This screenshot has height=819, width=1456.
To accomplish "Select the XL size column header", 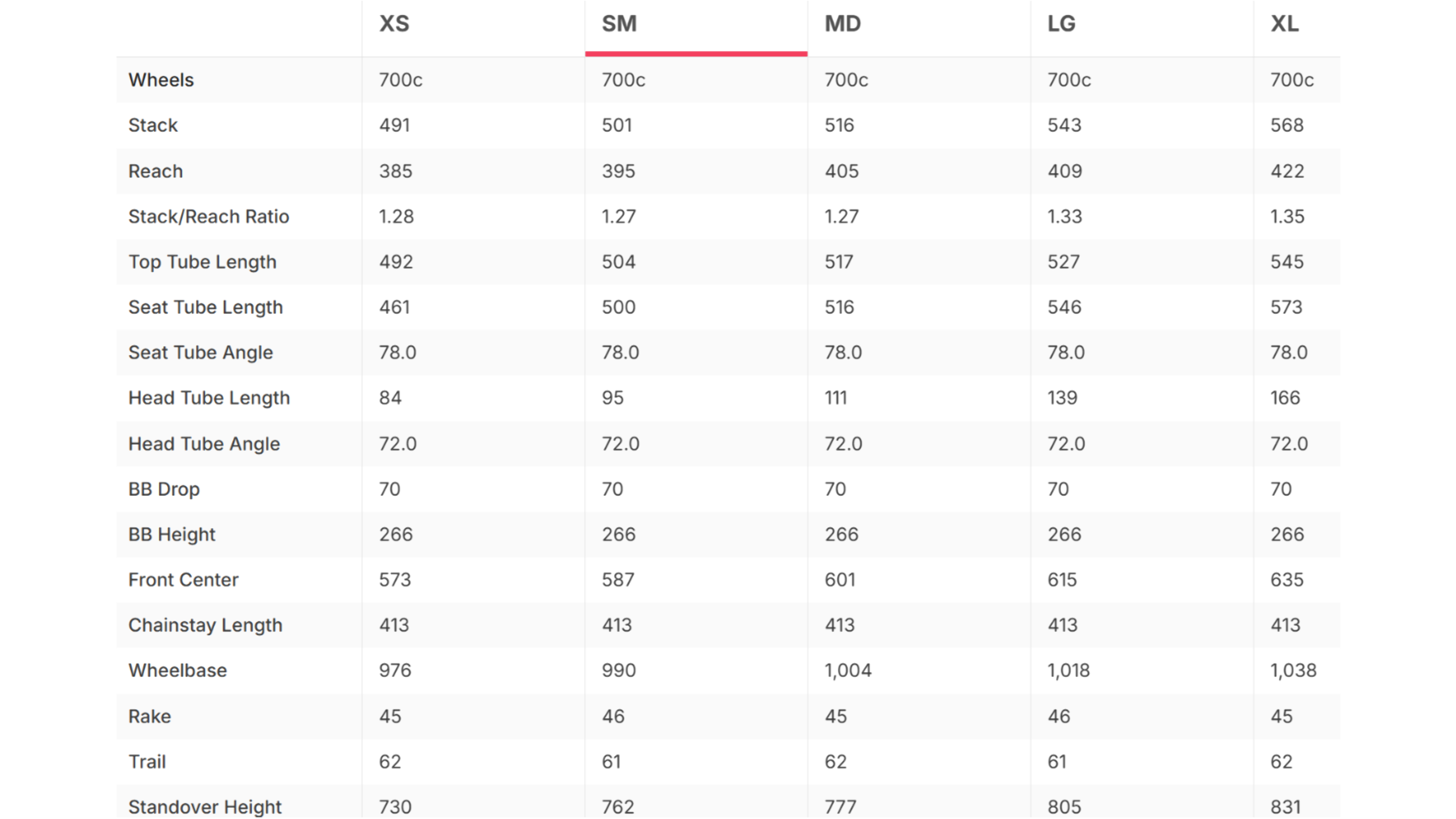I will click(x=1285, y=24).
